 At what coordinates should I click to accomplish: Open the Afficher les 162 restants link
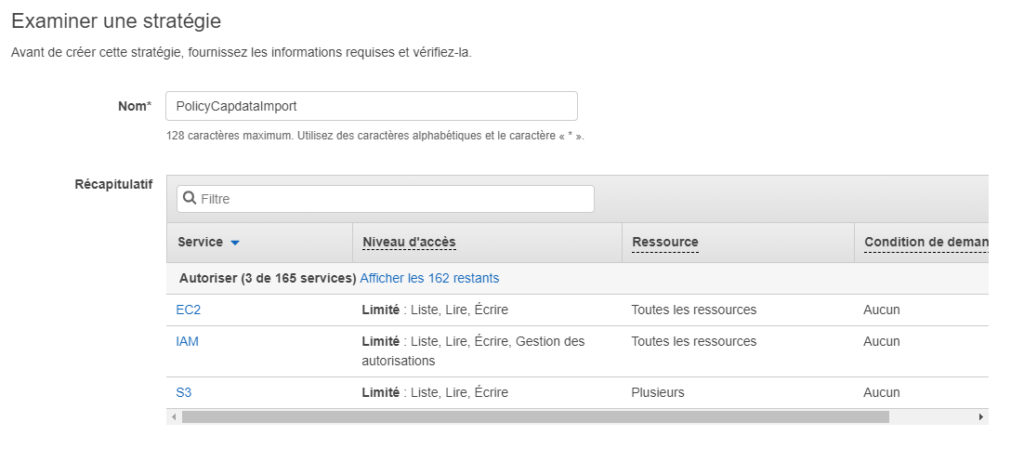point(429,278)
